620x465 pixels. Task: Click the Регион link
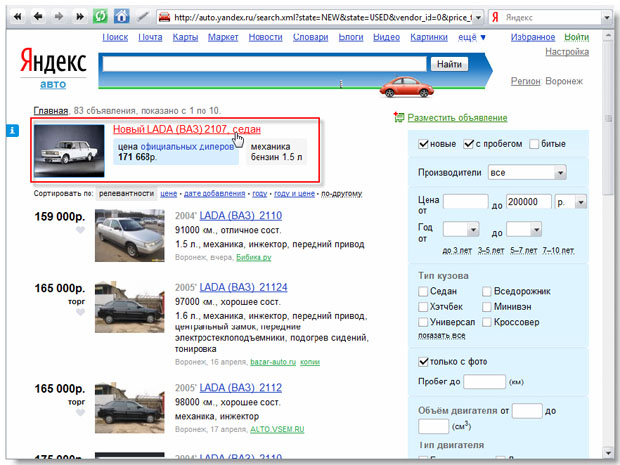coord(525,81)
